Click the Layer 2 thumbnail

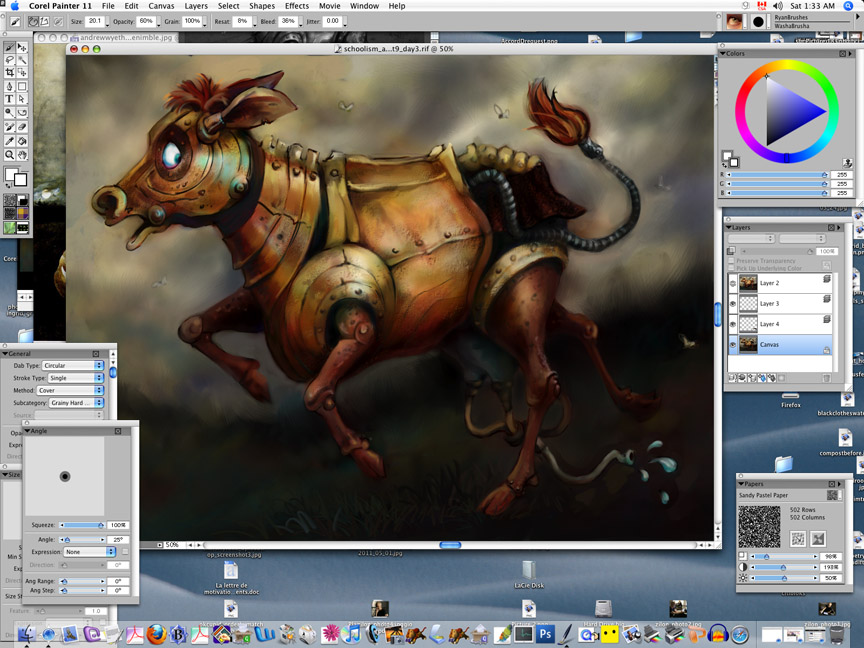(748, 284)
